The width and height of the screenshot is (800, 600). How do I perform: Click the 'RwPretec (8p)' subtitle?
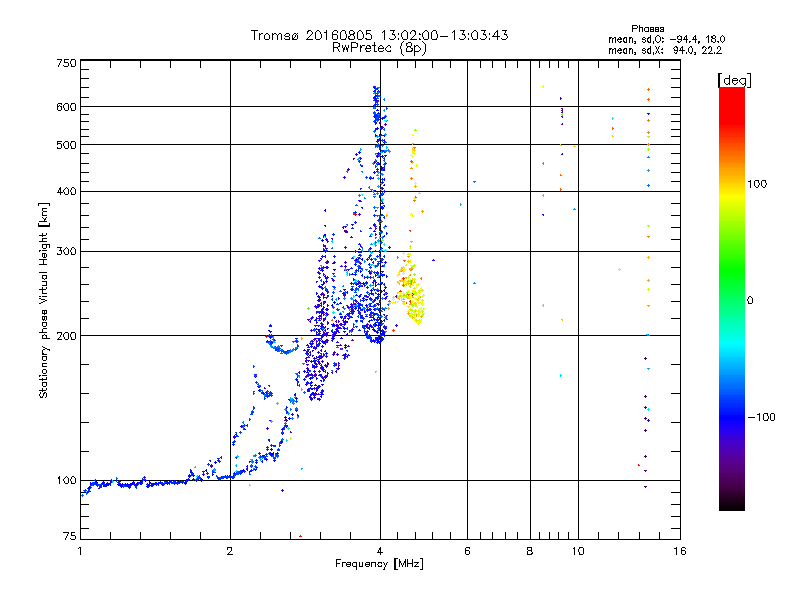(379, 48)
